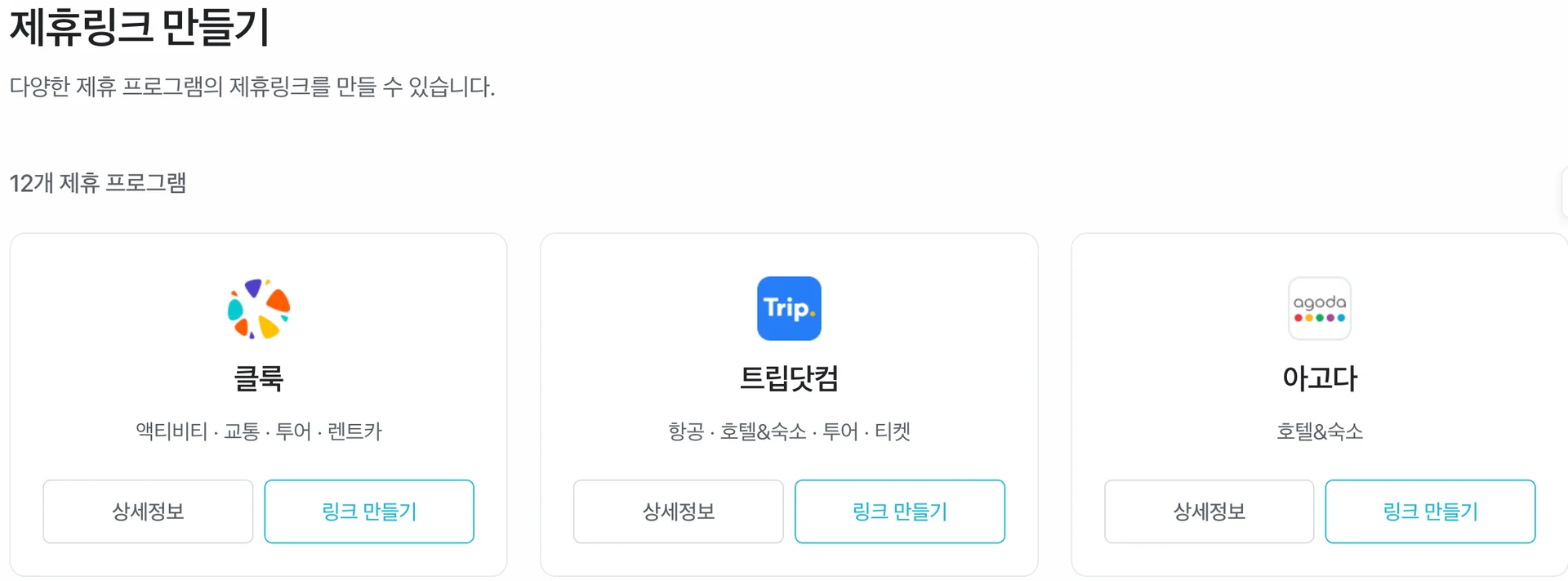Image resolution: width=1568 pixels, height=581 pixels.
Task: Click the Agoda logo icon
Action: click(x=1318, y=308)
